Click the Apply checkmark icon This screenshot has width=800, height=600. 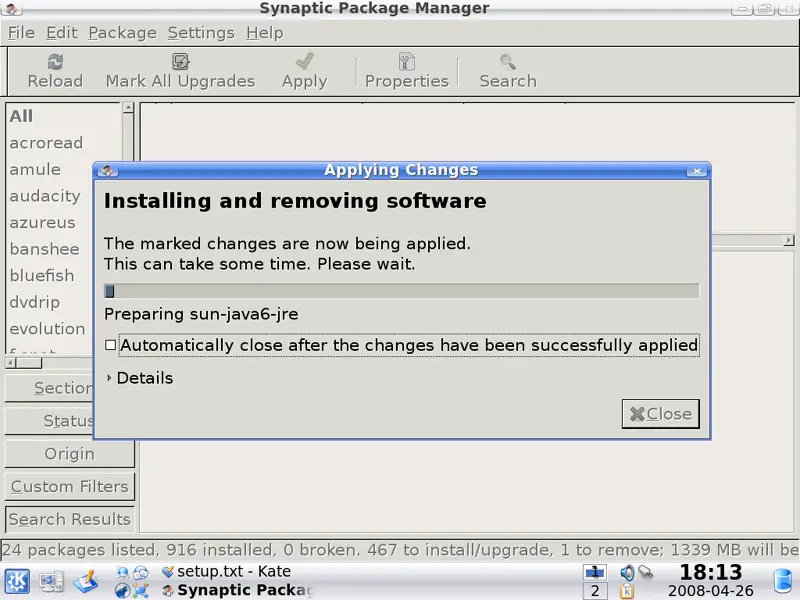pyautogui.click(x=305, y=61)
